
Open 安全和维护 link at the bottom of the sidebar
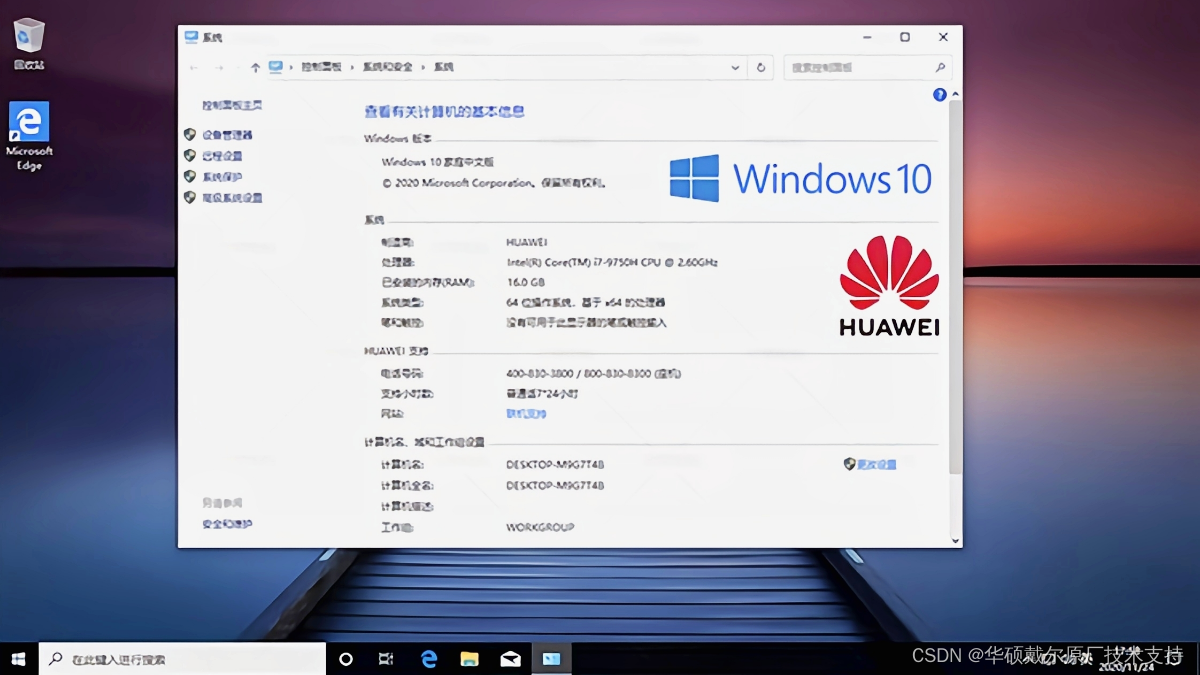click(x=227, y=524)
